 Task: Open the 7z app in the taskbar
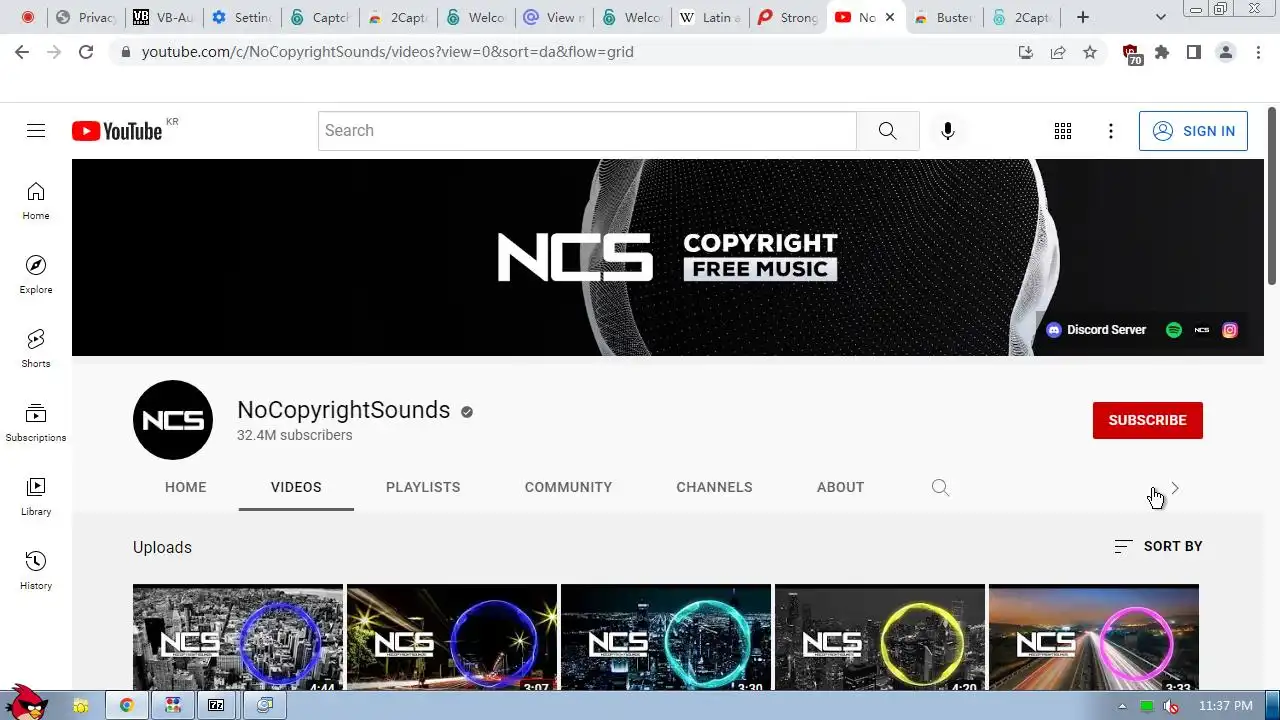(x=216, y=705)
